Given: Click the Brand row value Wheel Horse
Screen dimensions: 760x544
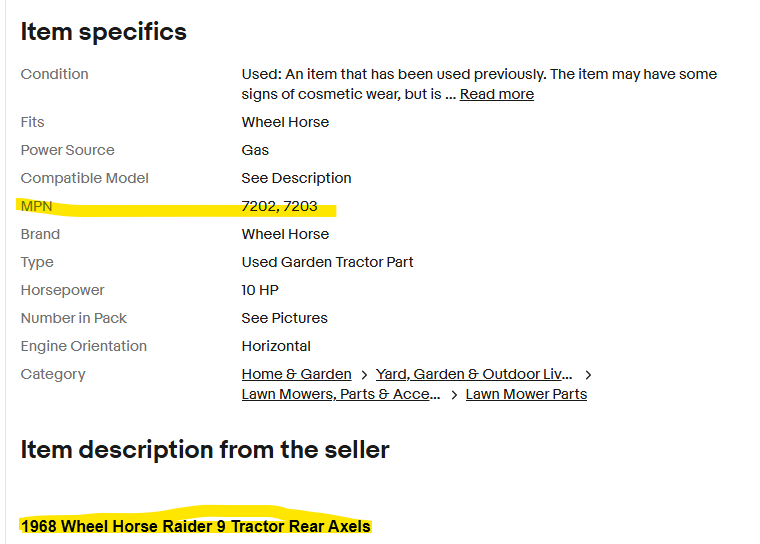Looking at the screenshot, I should click(285, 234).
